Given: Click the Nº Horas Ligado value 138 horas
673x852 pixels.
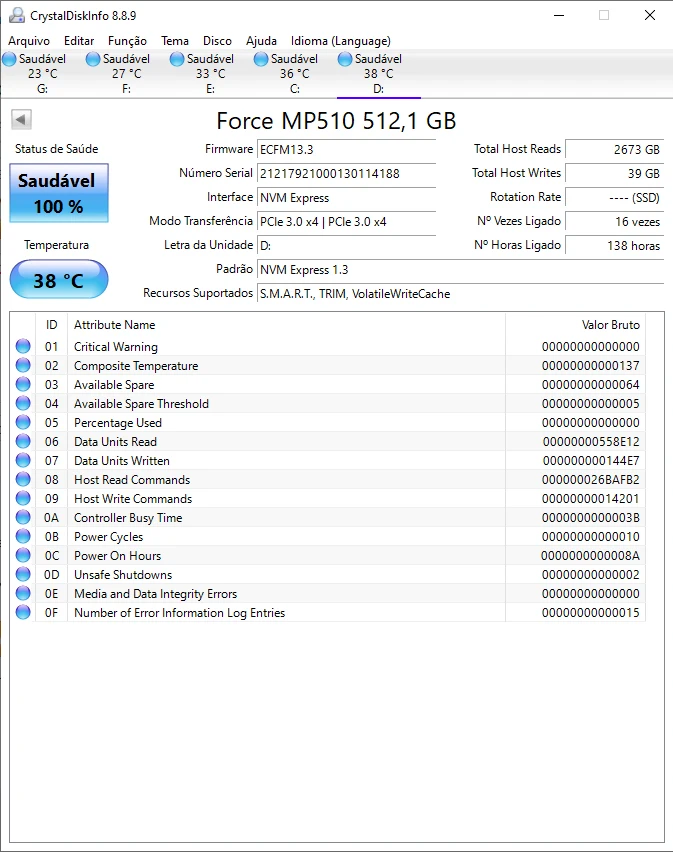Looking at the screenshot, I should click(614, 245).
